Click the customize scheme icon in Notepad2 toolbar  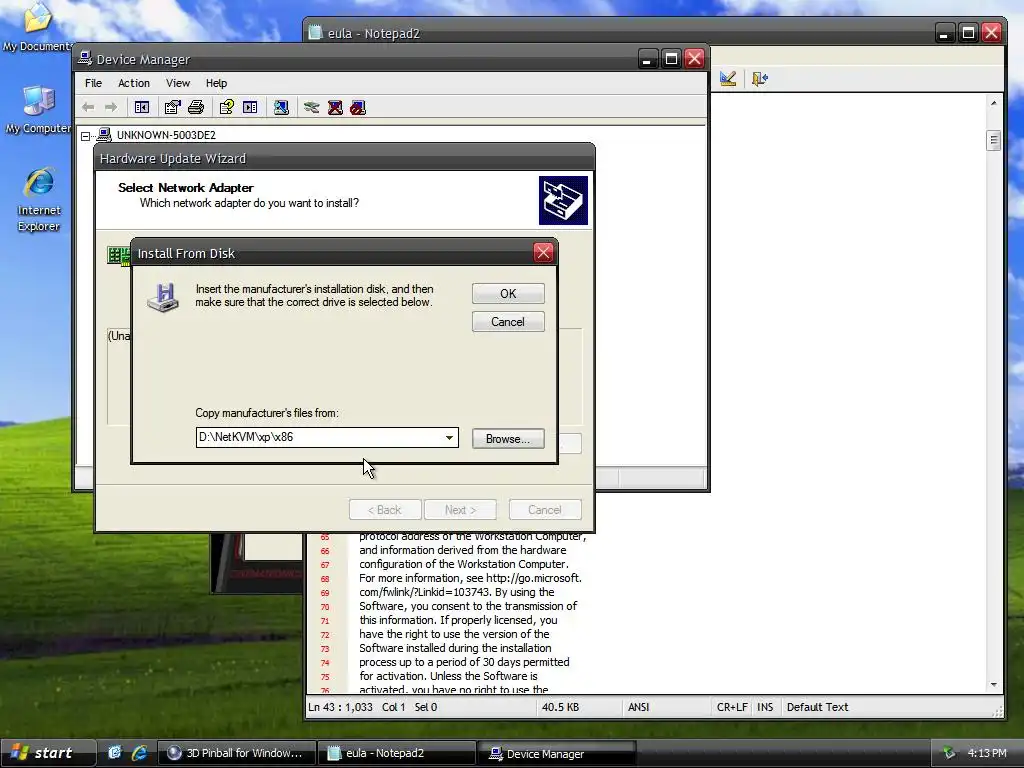point(728,79)
